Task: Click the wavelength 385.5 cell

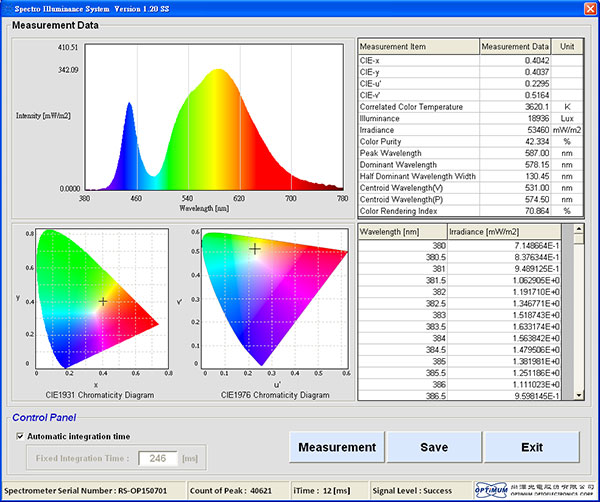Action: (403, 373)
